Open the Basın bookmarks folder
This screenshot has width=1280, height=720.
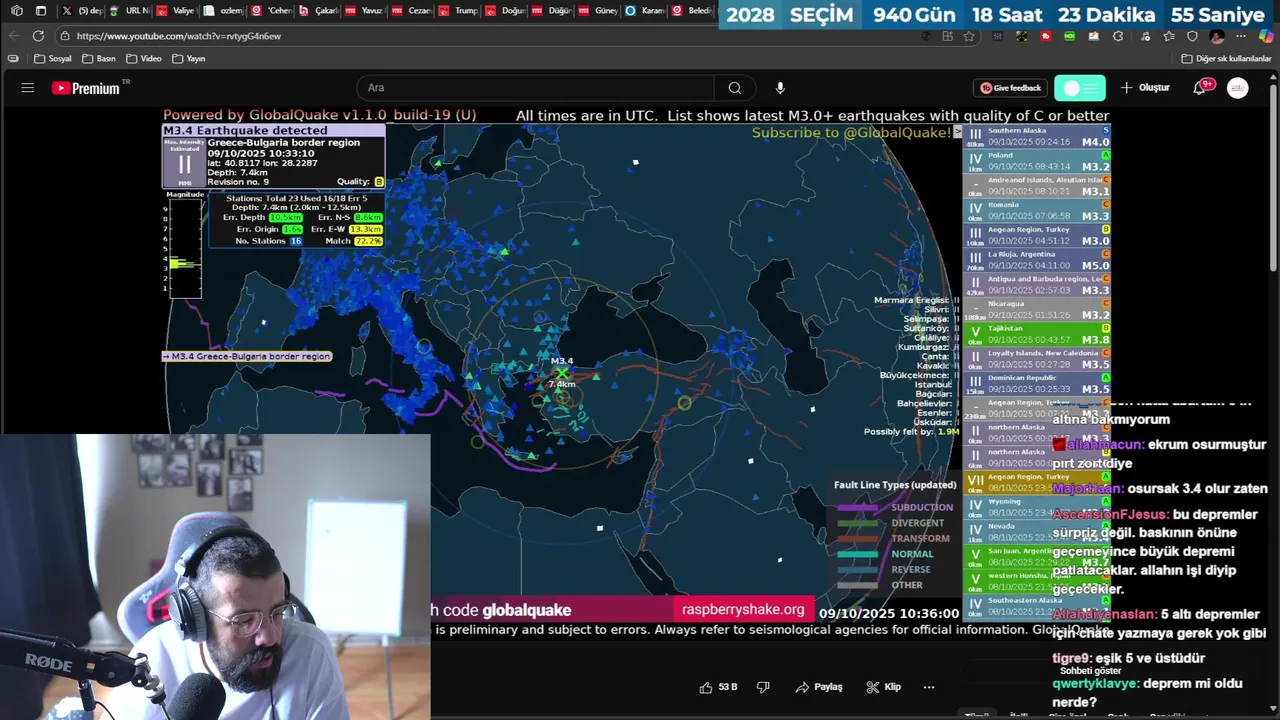tap(98, 59)
